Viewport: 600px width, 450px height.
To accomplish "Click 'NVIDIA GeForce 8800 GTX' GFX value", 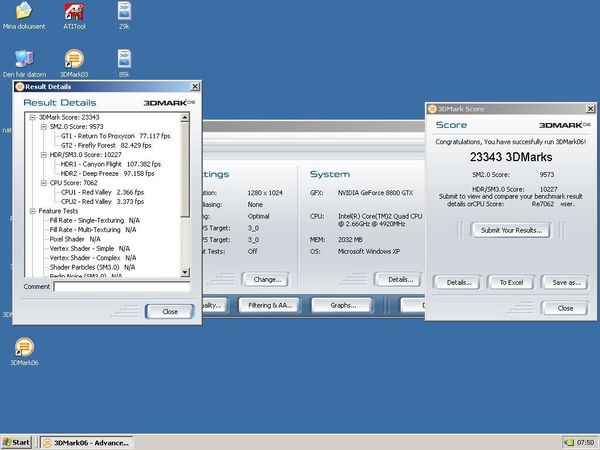I will tap(375, 193).
